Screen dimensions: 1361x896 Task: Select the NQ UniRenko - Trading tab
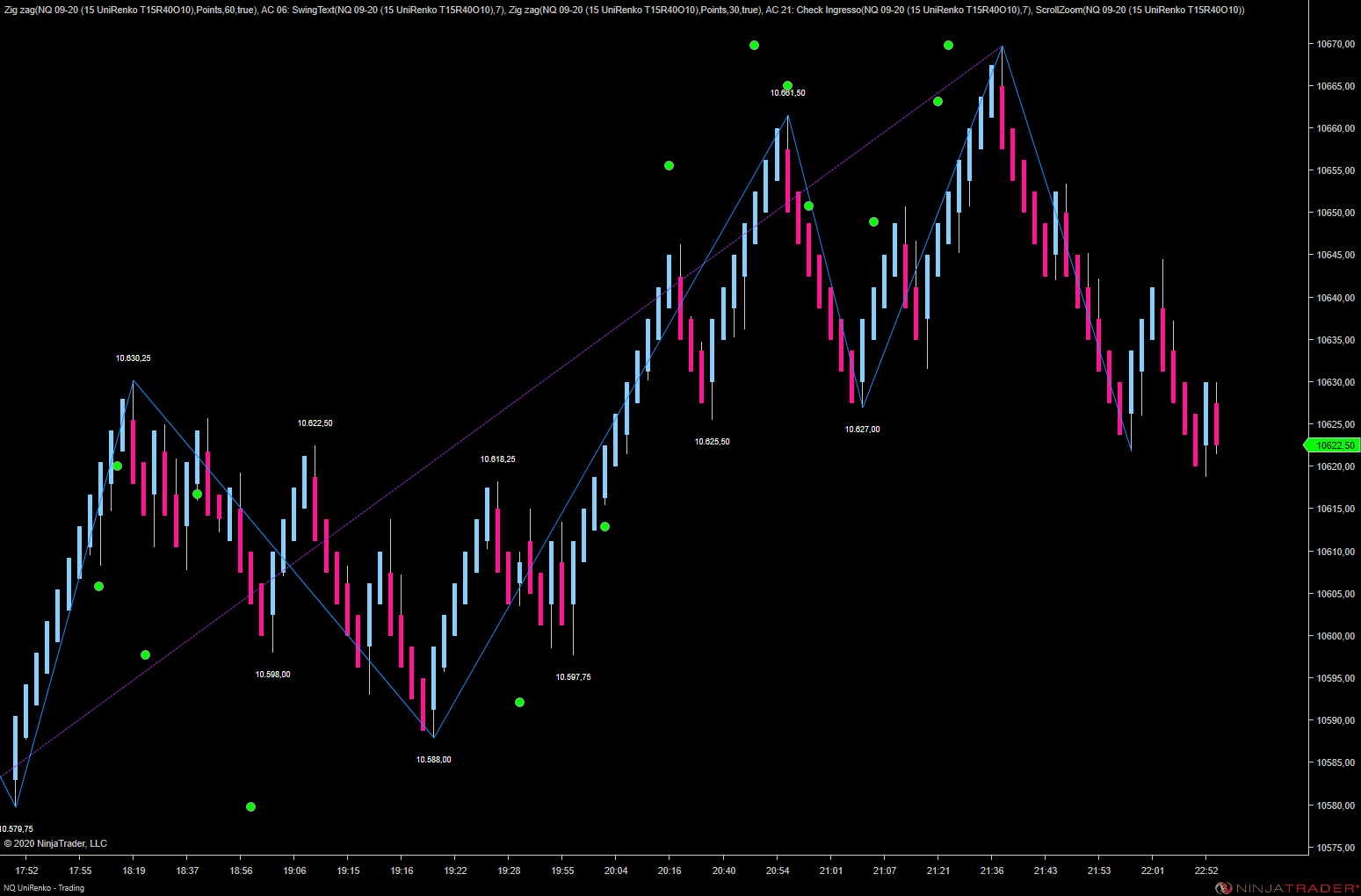(44, 888)
